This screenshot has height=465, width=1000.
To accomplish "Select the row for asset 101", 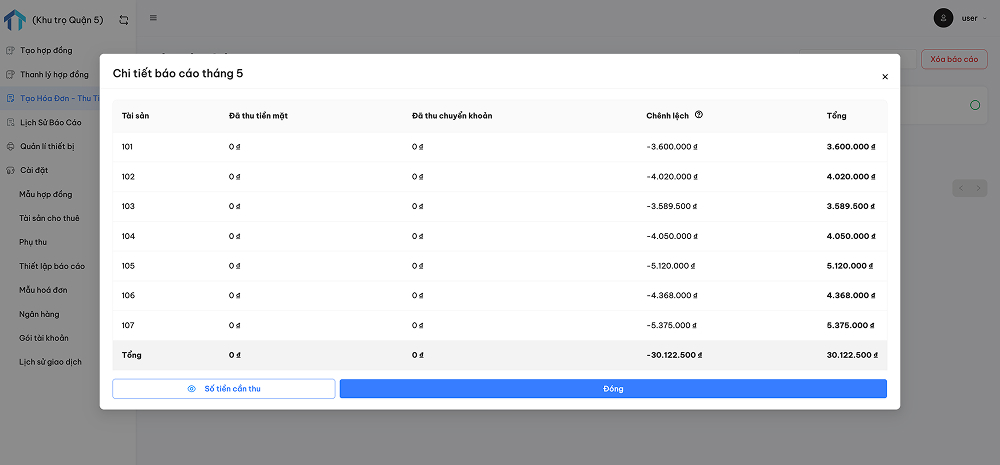I will (x=499, y=147).
